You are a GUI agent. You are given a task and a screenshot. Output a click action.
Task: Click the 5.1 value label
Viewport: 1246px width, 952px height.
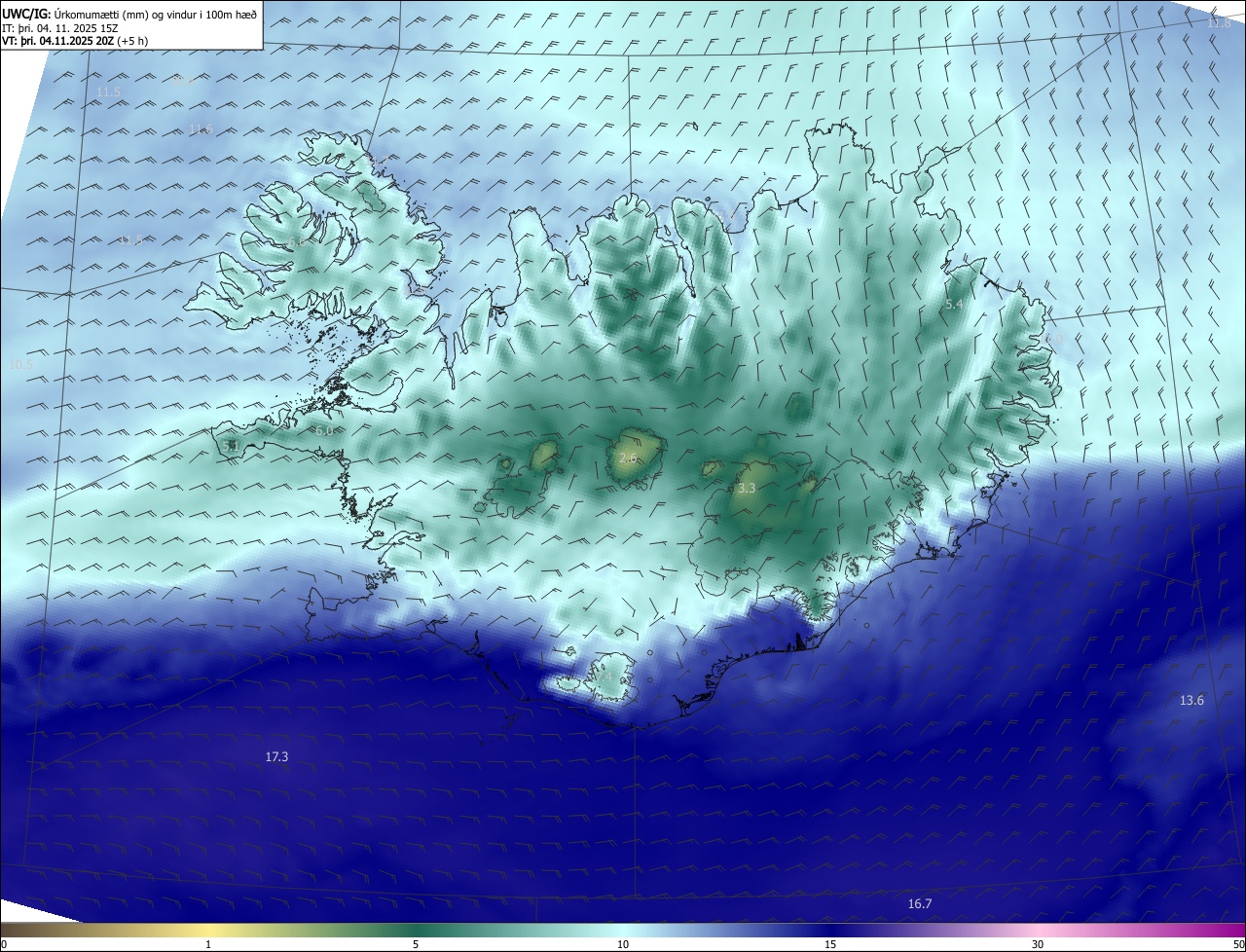(231, 446)
